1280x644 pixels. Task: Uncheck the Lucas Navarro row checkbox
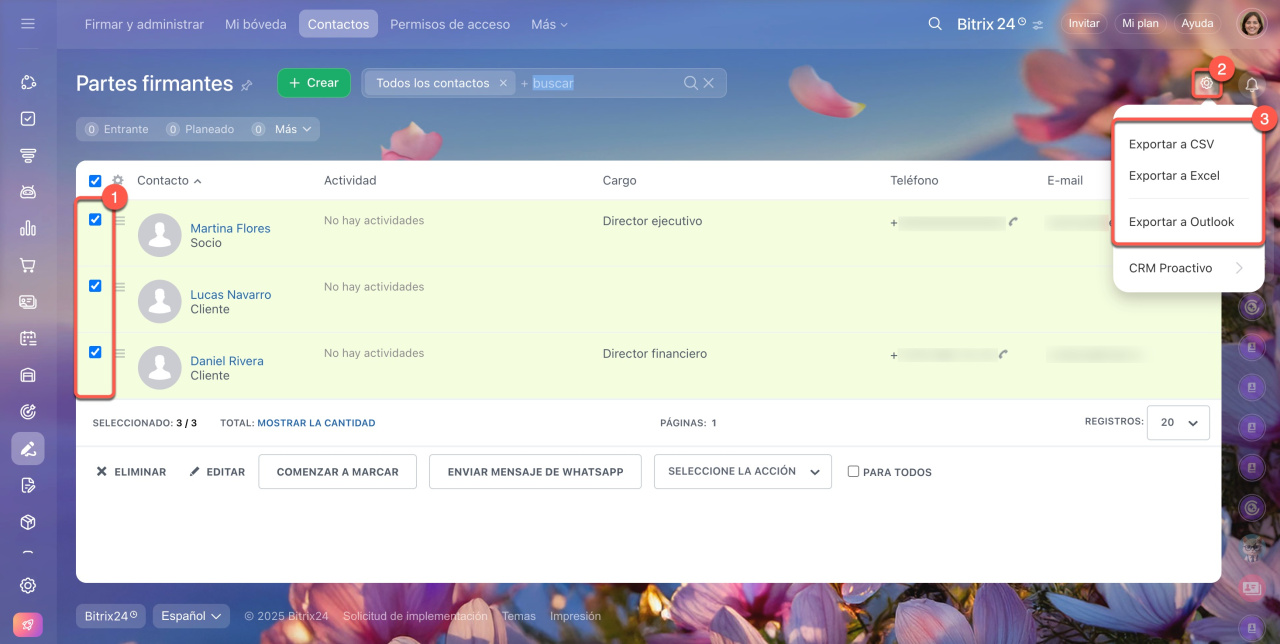pyautogui.click(x=95, y=286)
